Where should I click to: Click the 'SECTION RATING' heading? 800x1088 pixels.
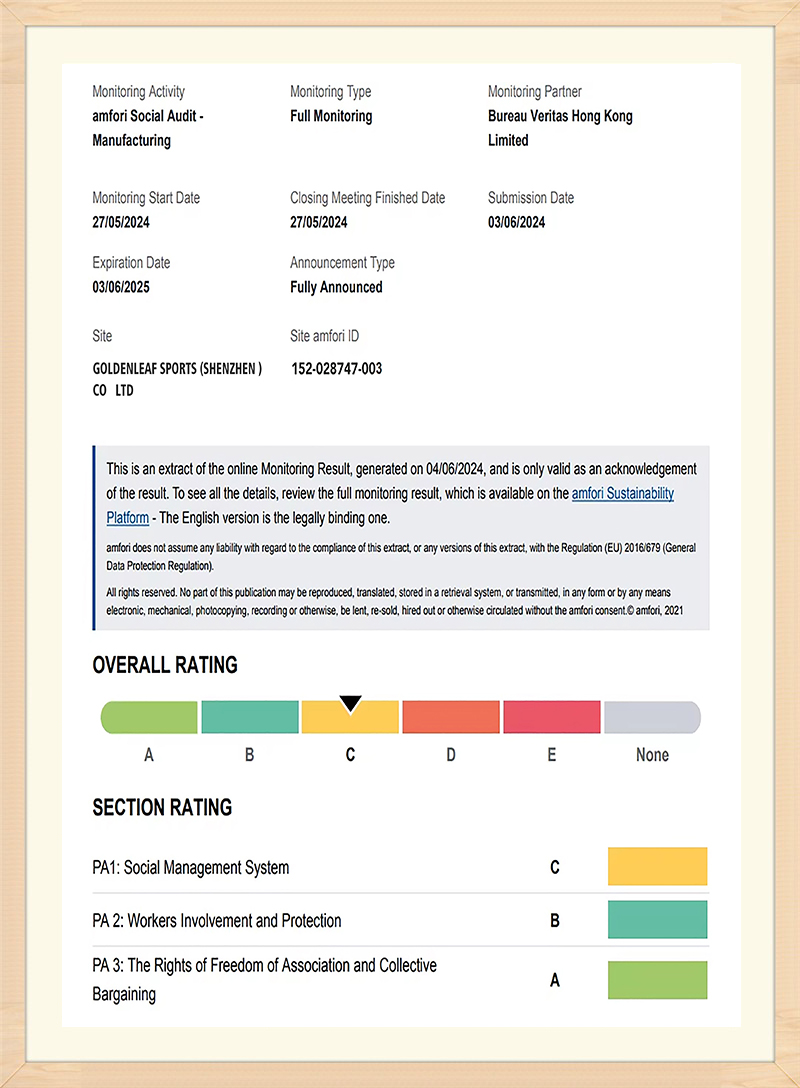point(162,807)
